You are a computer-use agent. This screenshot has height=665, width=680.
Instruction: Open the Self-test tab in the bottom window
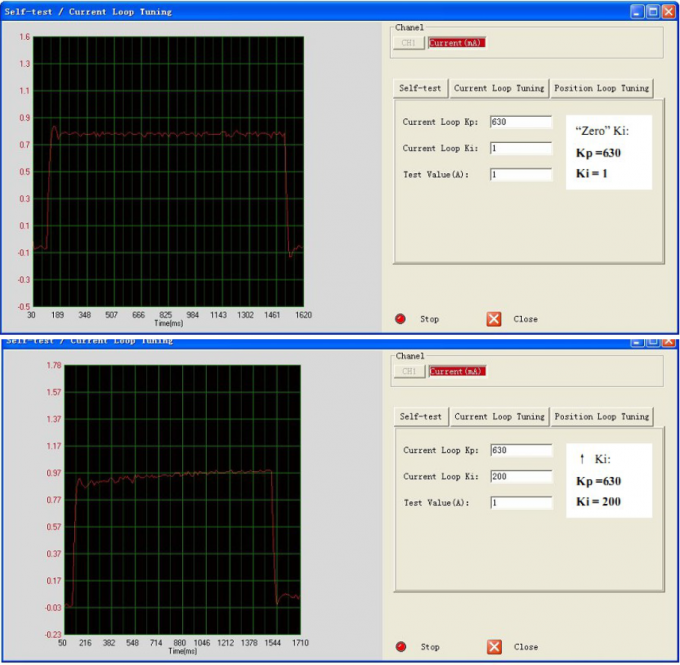tap(420, 416)
